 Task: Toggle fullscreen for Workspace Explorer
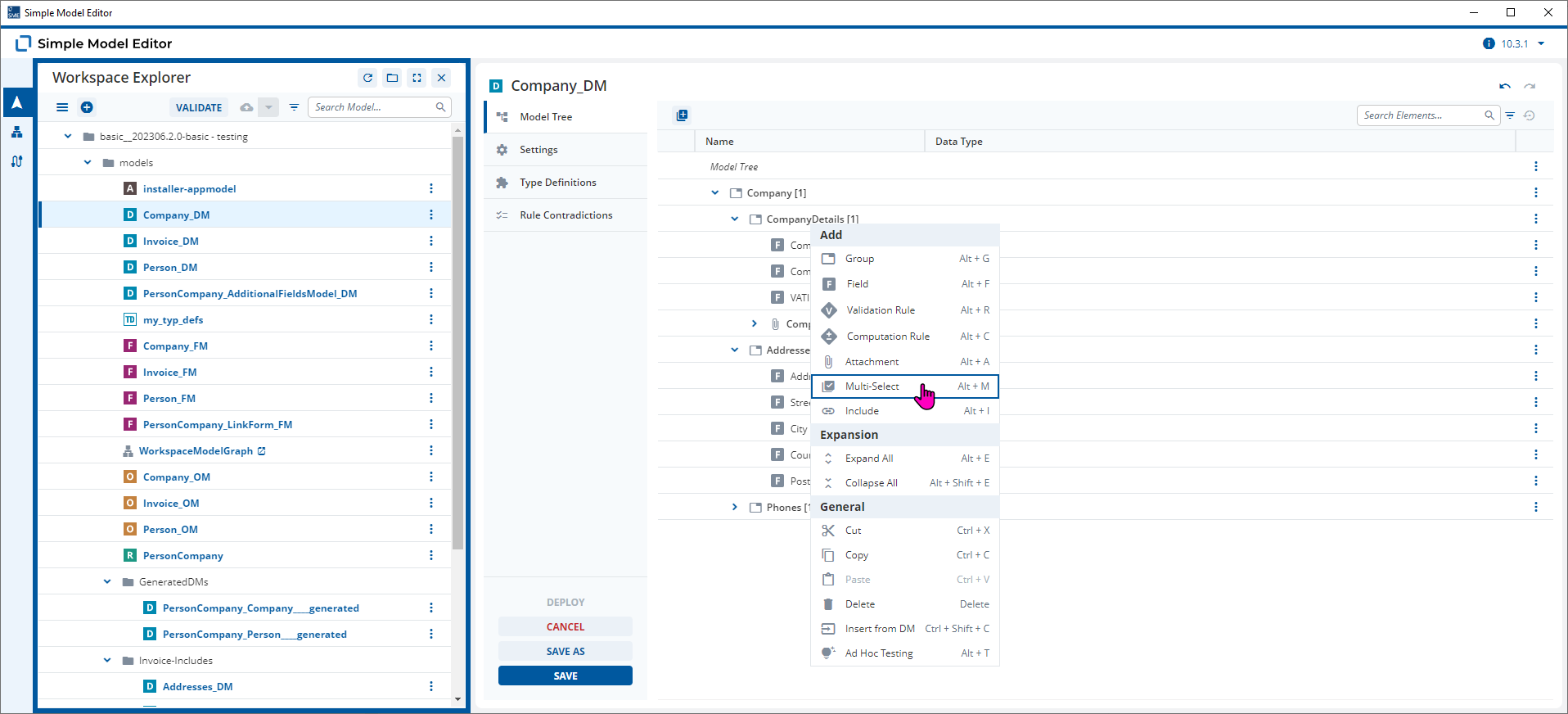[x=417, y=78]
